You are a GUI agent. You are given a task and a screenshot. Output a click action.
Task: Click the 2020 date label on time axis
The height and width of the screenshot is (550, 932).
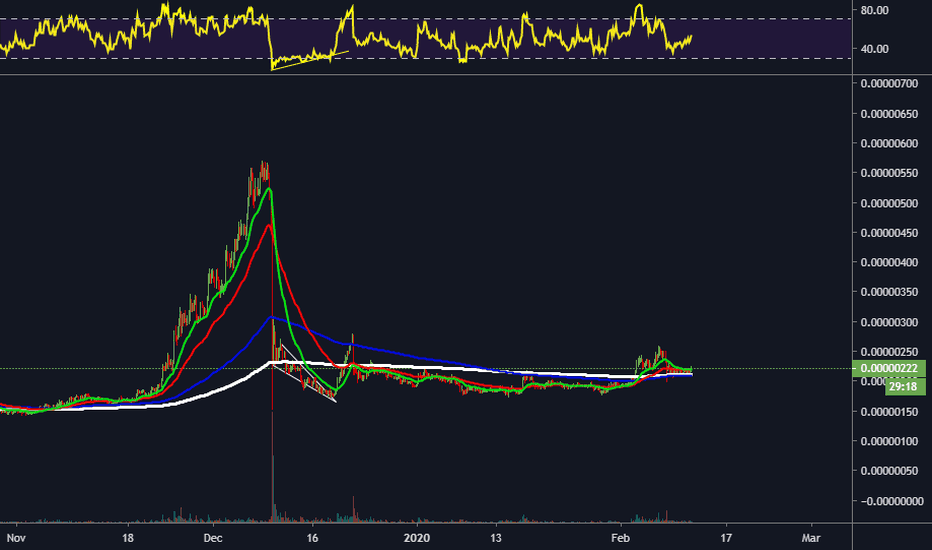pyautogui.click(x=417, y=538)
